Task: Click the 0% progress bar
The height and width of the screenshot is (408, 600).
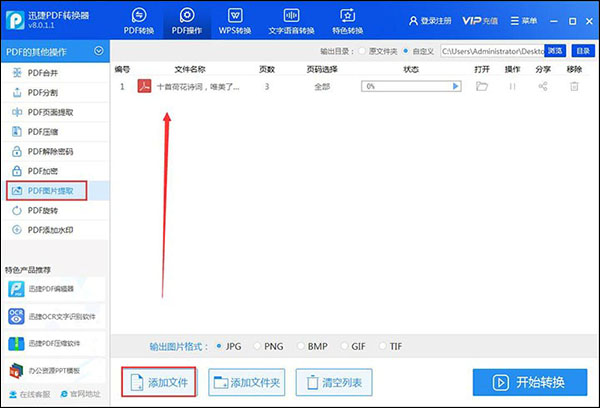Action: [x=411, y=86]
